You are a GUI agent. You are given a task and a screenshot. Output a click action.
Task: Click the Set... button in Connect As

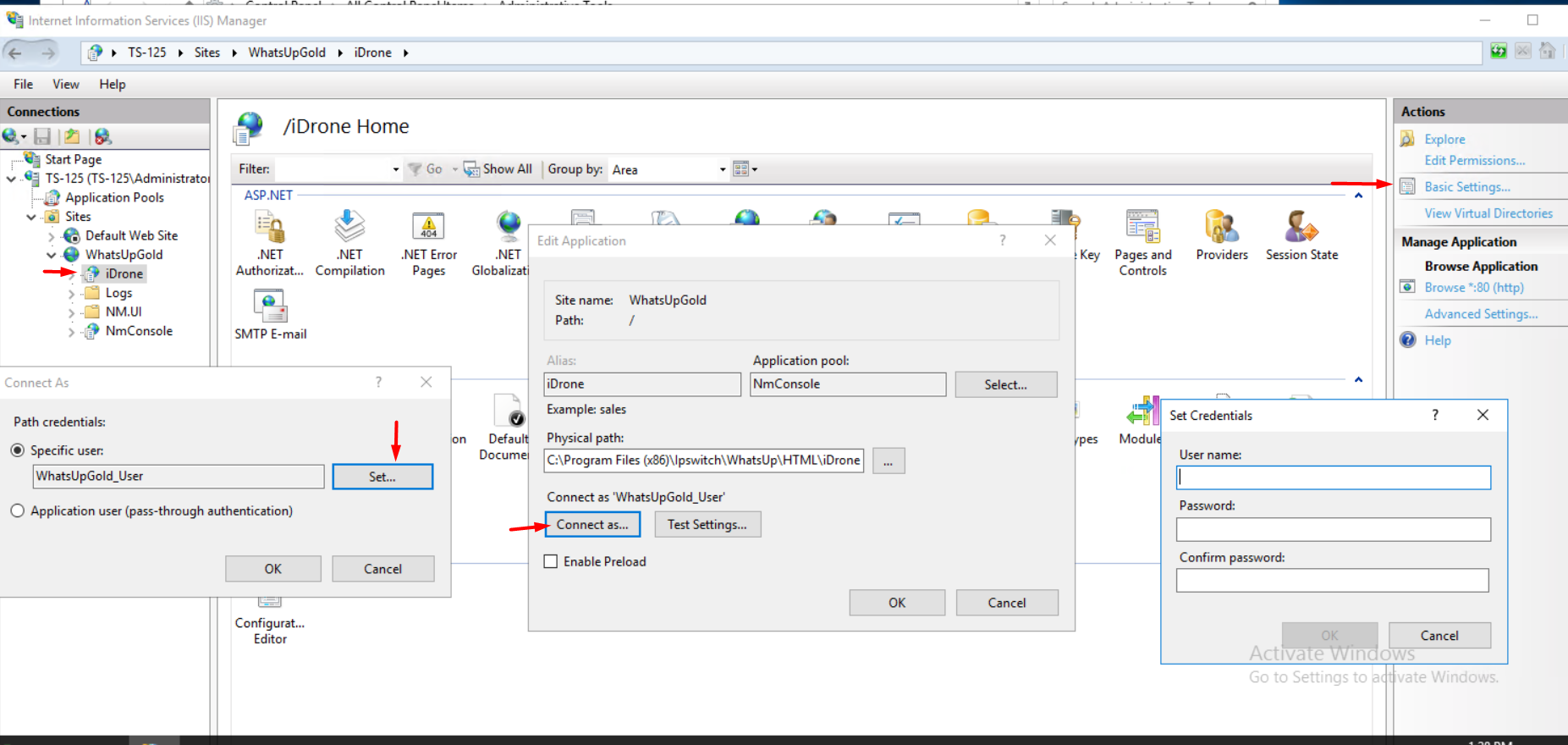tap(382, 477)
